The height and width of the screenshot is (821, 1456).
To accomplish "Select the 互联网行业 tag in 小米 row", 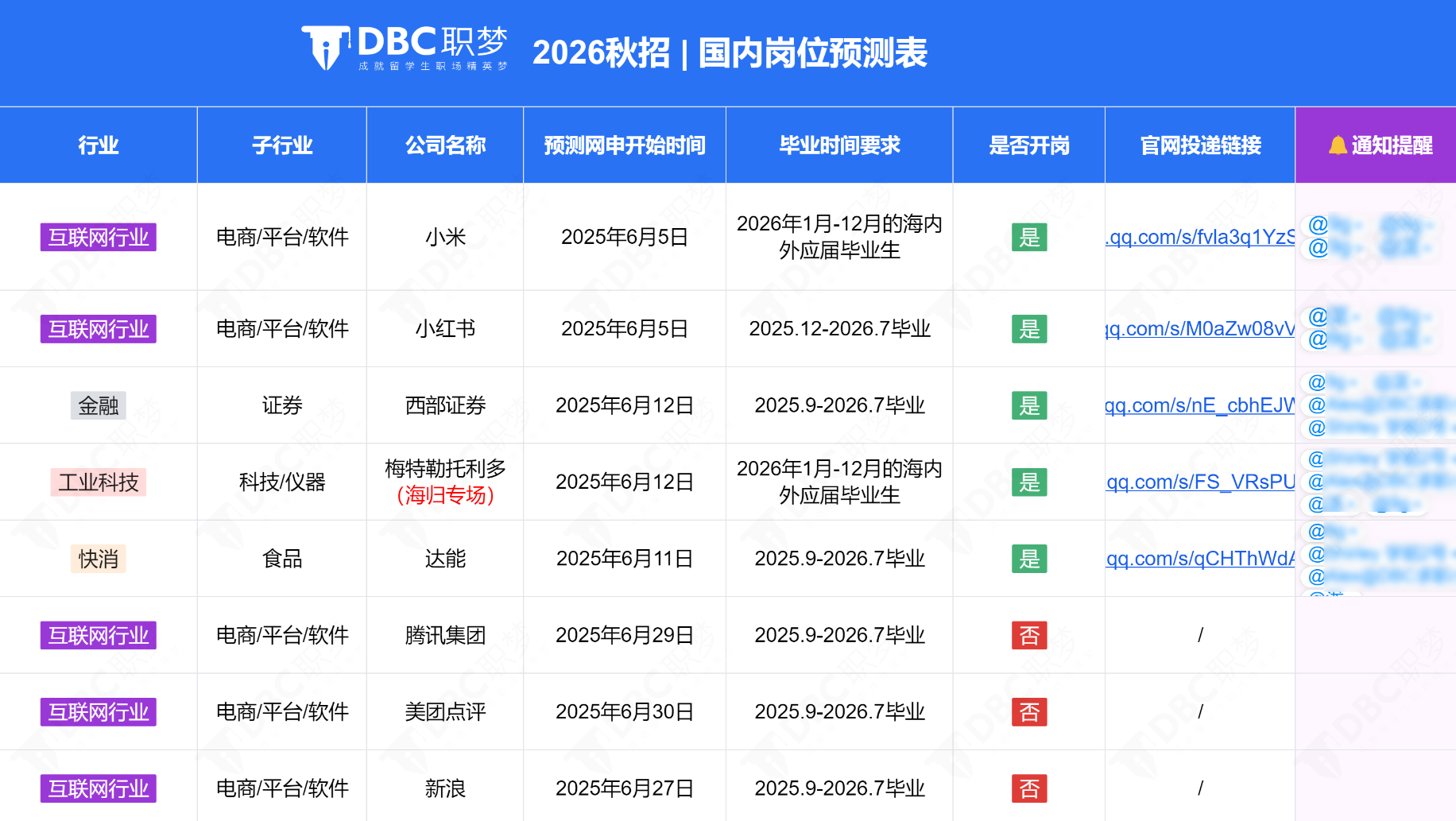I will pos(99,237).
